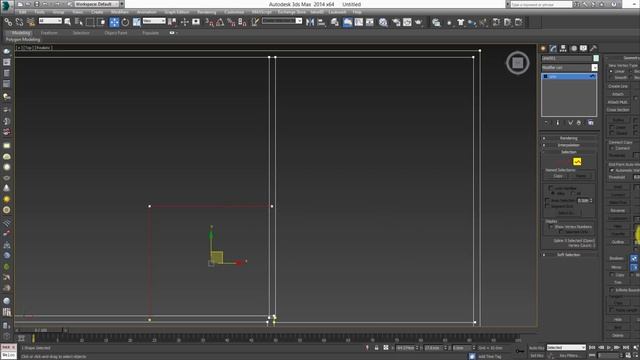Switch to the Create command panel tab

(543, 48)
